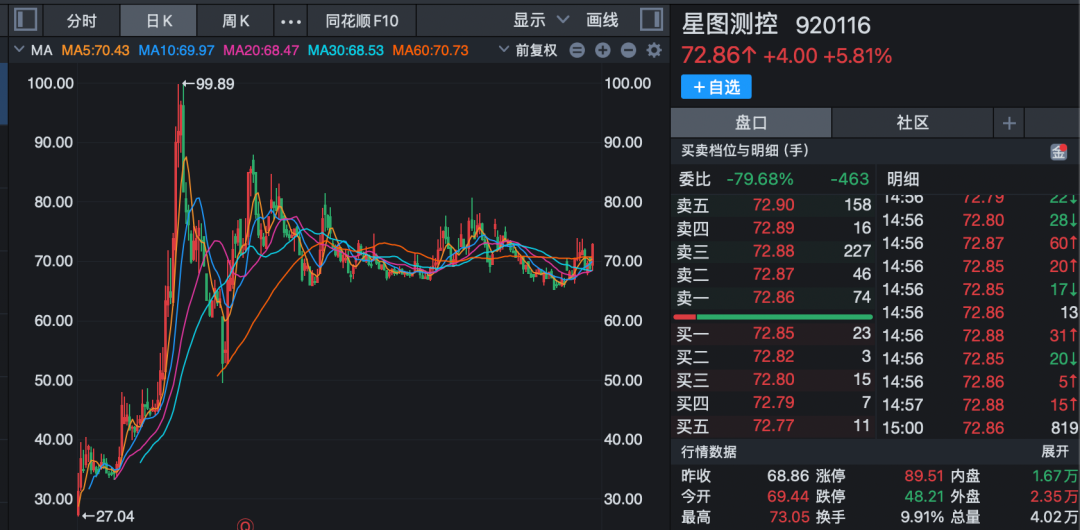1080x530 pixels.
Task: Click the equals-sign reset zoom icon
Action: [576, 50]
